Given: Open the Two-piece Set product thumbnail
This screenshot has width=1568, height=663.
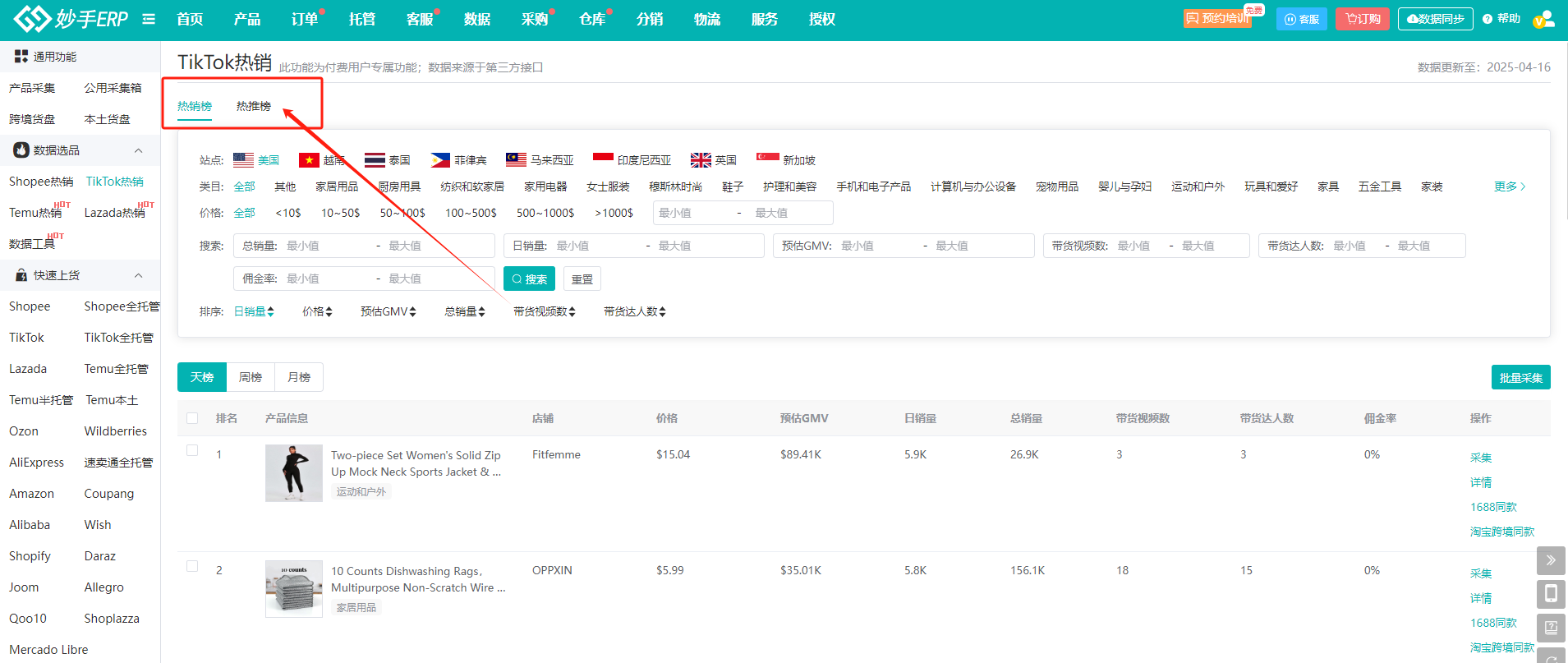Looking at the screenshot, I should tap(294, 473).
